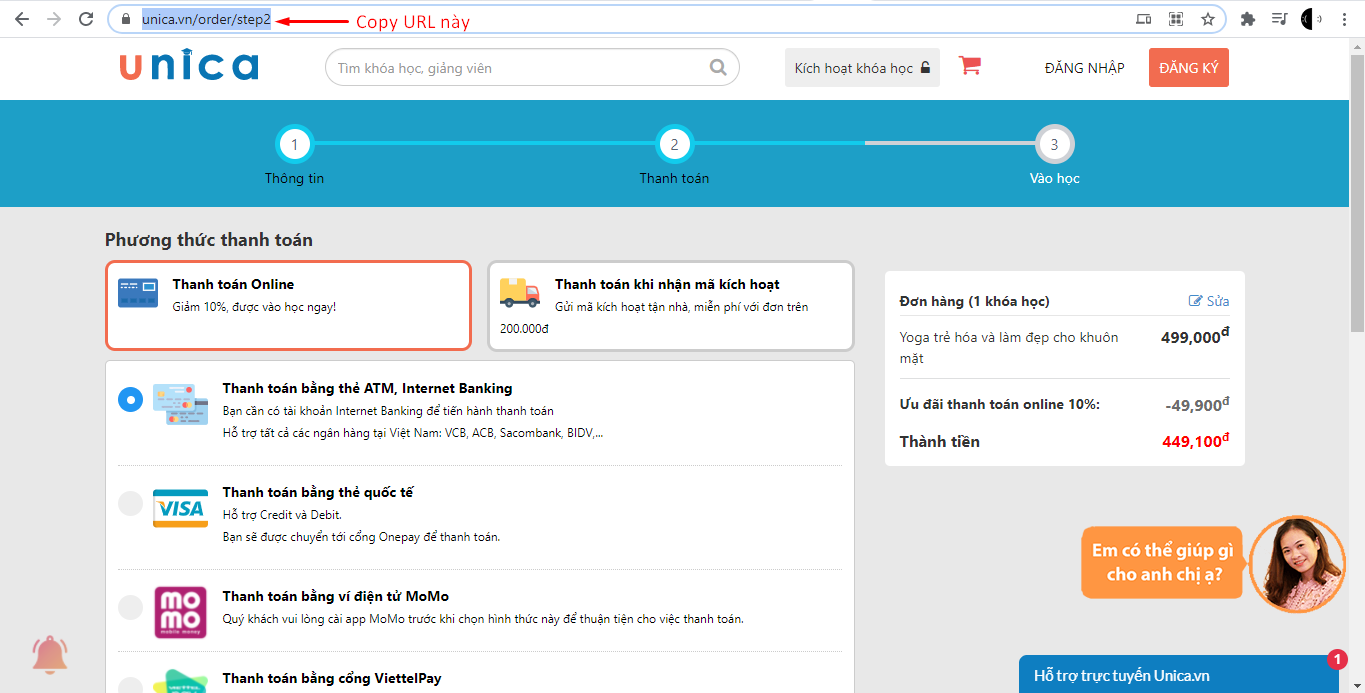
Task: Click the send to your devices icon
Action: 1144,19
